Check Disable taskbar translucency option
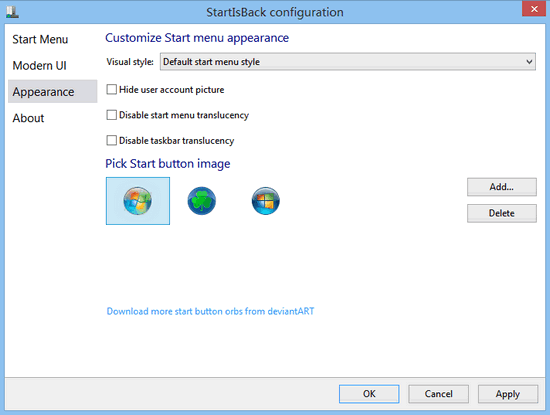Viewport: 550px width, 415px height. 112,141
